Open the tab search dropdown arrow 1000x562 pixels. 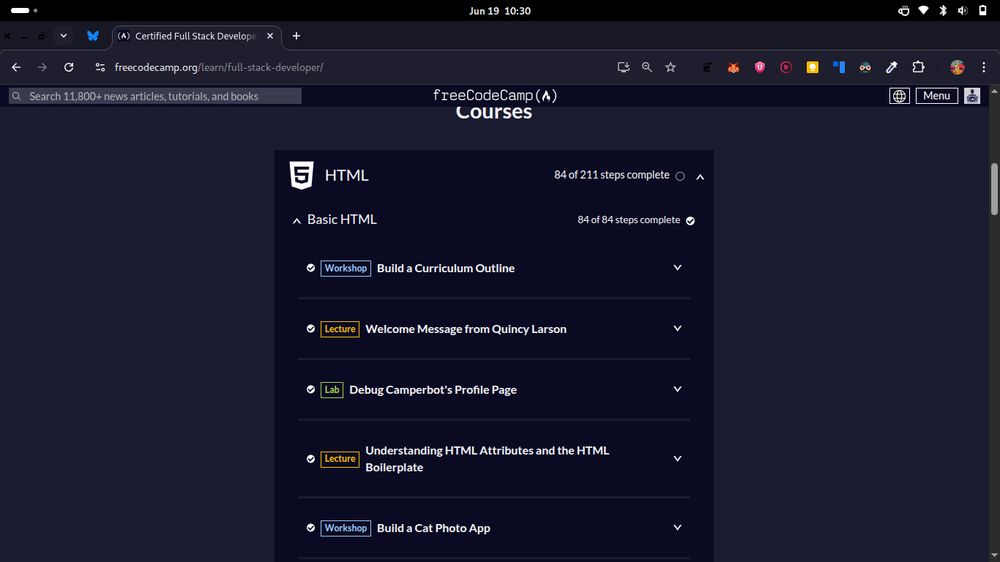(64, 36)
